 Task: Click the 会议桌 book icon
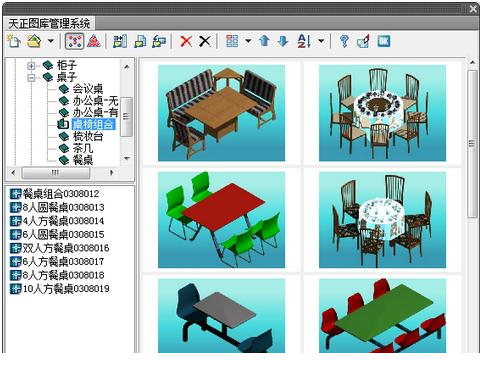[x=64, y=89]
